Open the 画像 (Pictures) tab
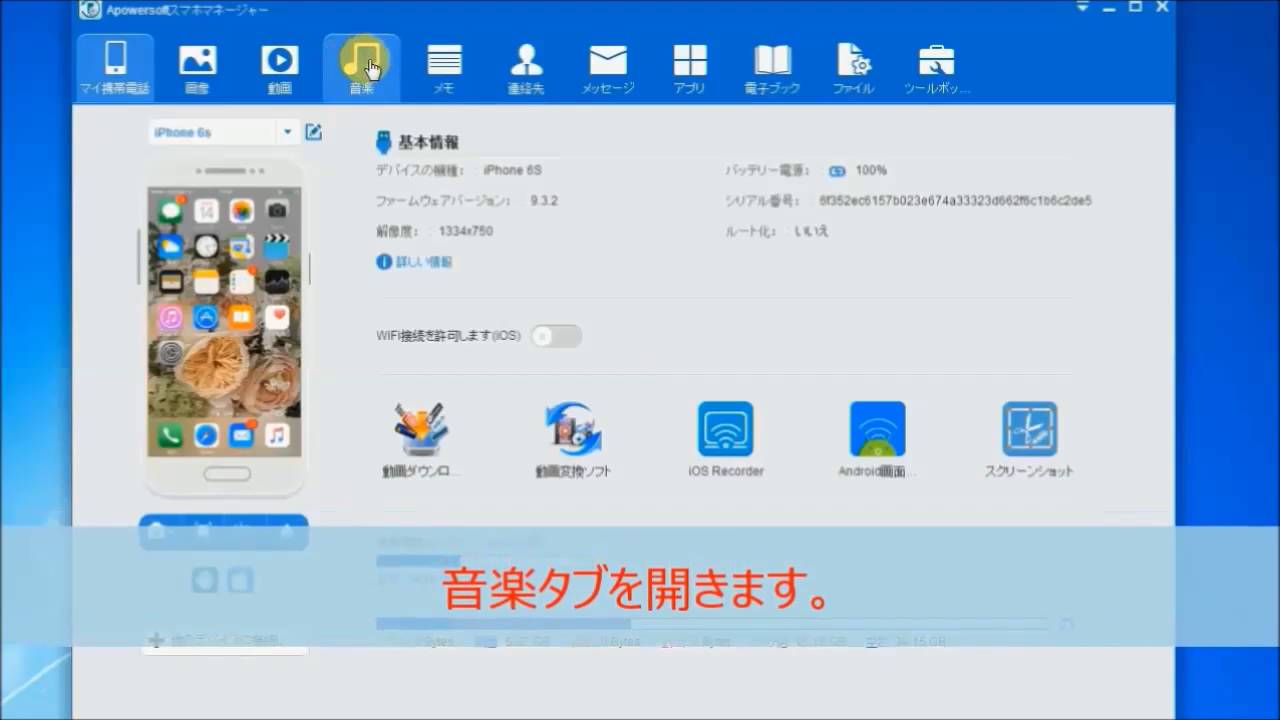Image resolution: width=1280 pixels, height=720 pixels. coord(197,67)
